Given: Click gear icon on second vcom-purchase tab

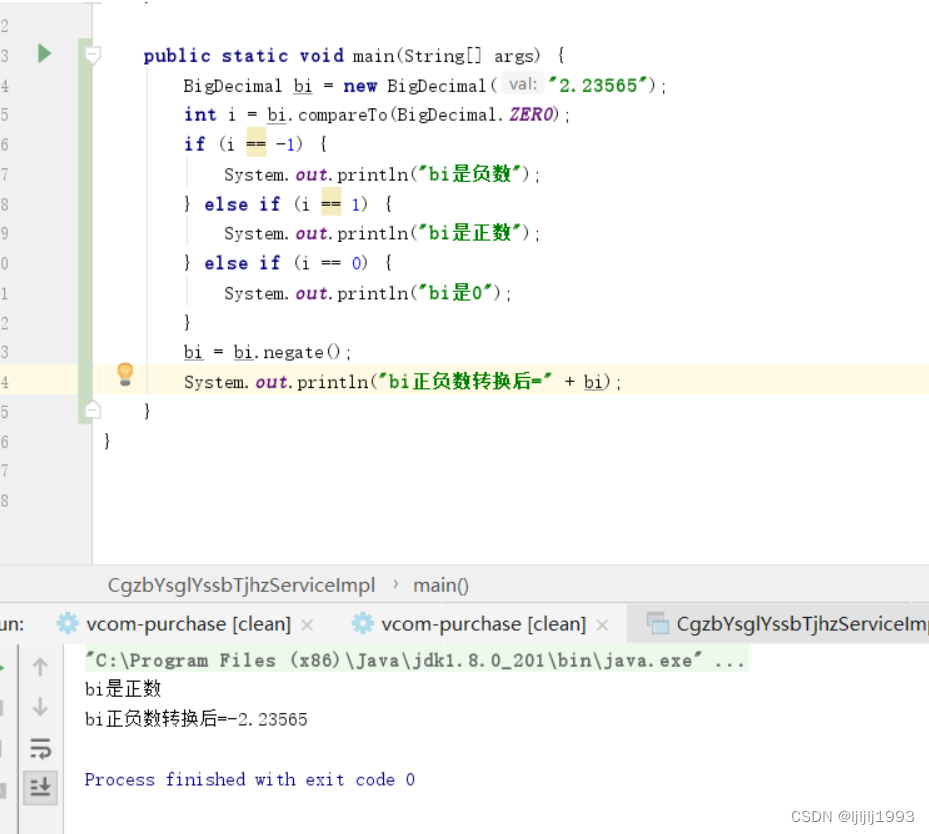Looking at the screenshot, I should (x=363, y=624).
